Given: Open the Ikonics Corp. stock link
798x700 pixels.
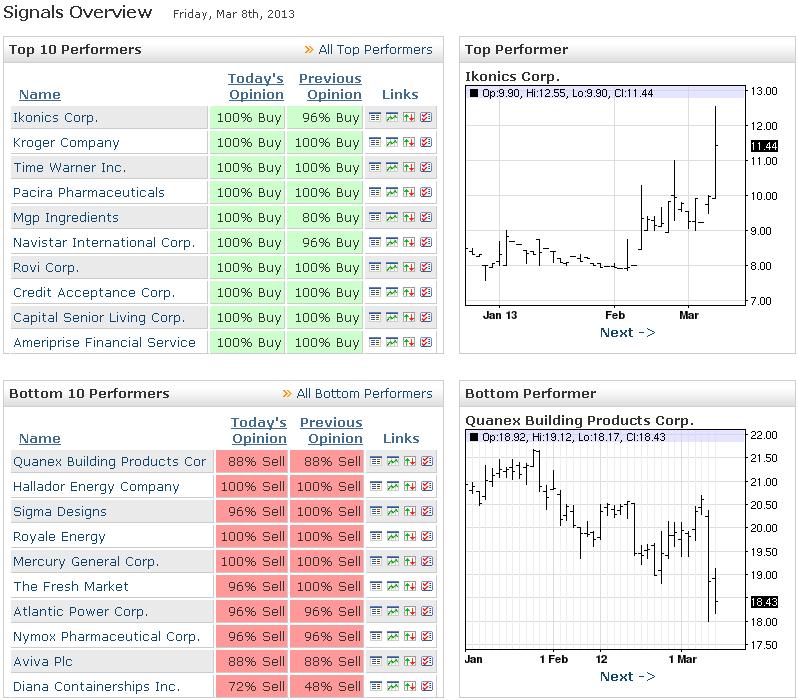Looking at the screenshot, I should pos(55,118).
